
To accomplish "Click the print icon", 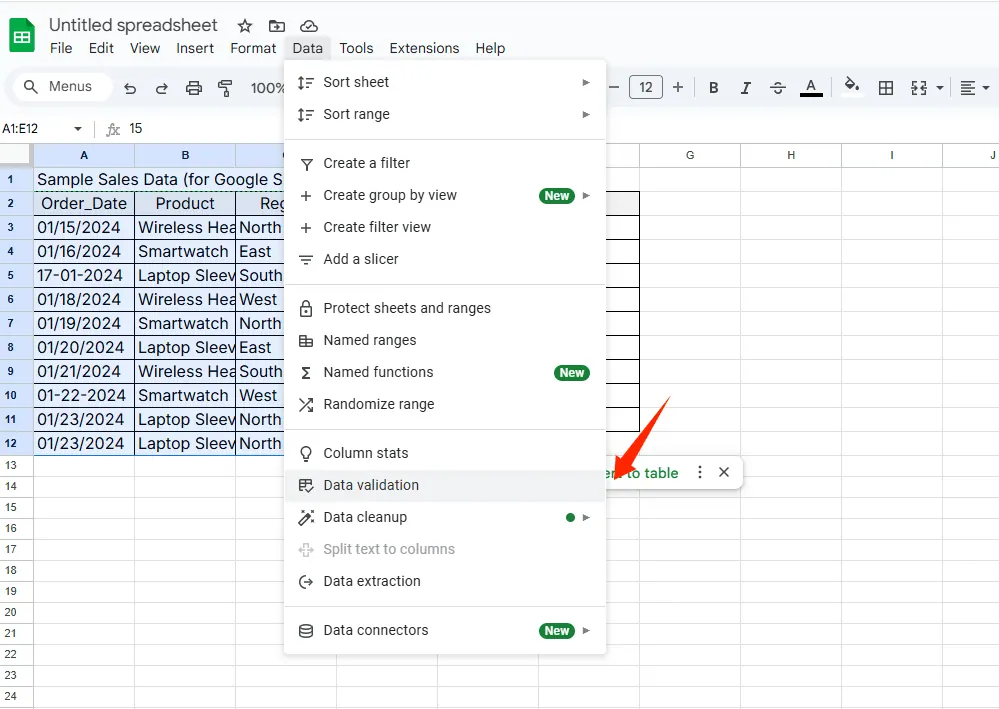I will (x=194, y=88).
